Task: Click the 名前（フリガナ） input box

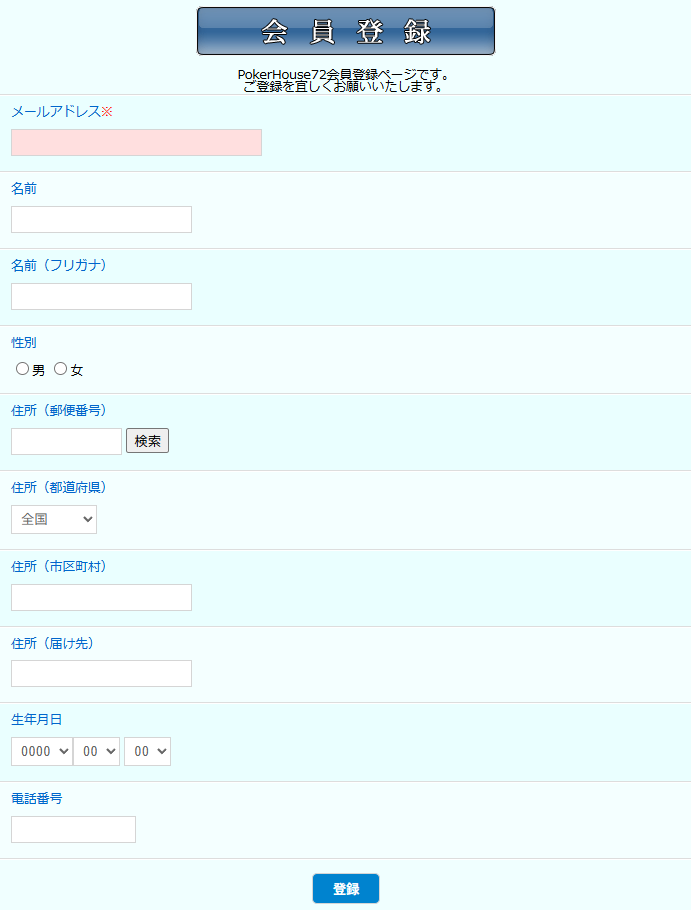Action: point(101,297)
